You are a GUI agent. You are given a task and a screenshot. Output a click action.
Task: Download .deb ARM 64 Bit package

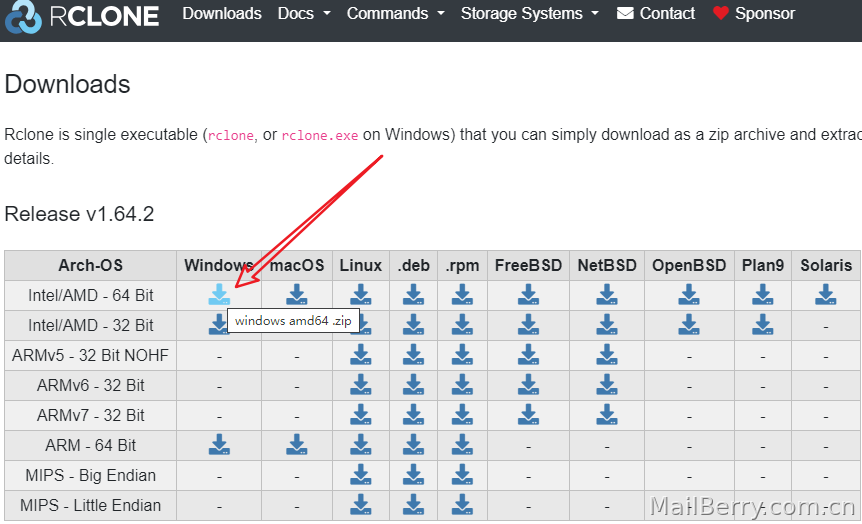coord(413,445)
